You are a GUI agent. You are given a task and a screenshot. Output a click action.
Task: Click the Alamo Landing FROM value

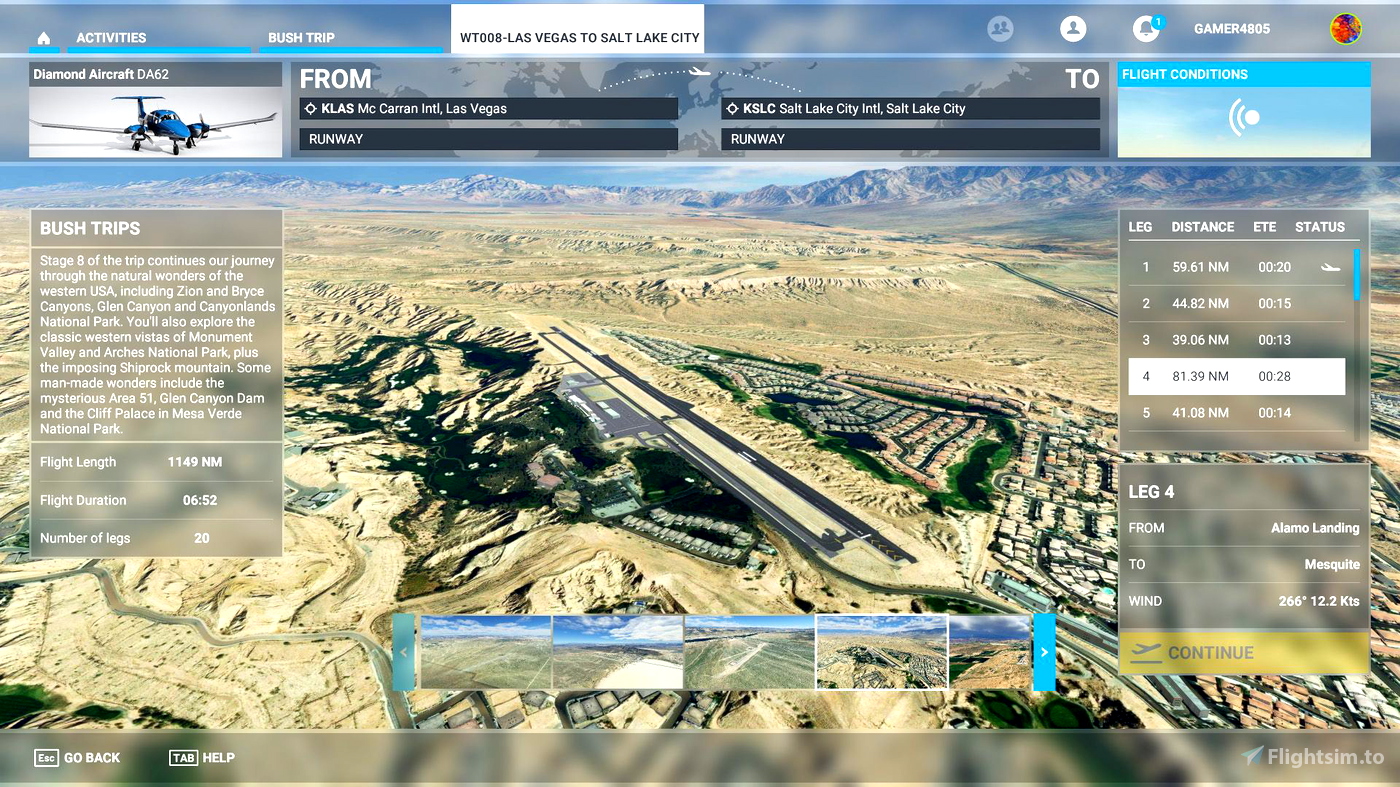point(1315,528)
